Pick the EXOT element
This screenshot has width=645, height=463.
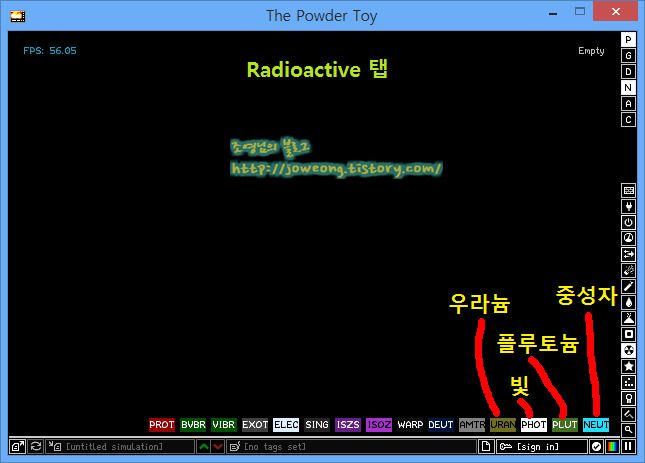coord(255,425)
